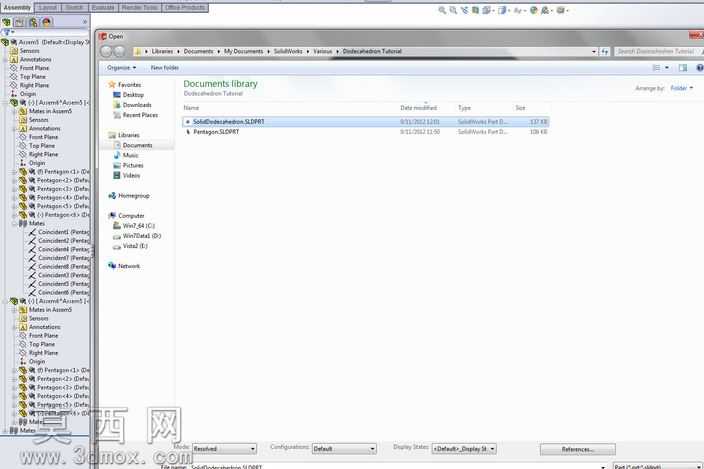Viewport: 704px width, 469px height.
Task: Click the Section View icon
Action: (x=475, y=10)
